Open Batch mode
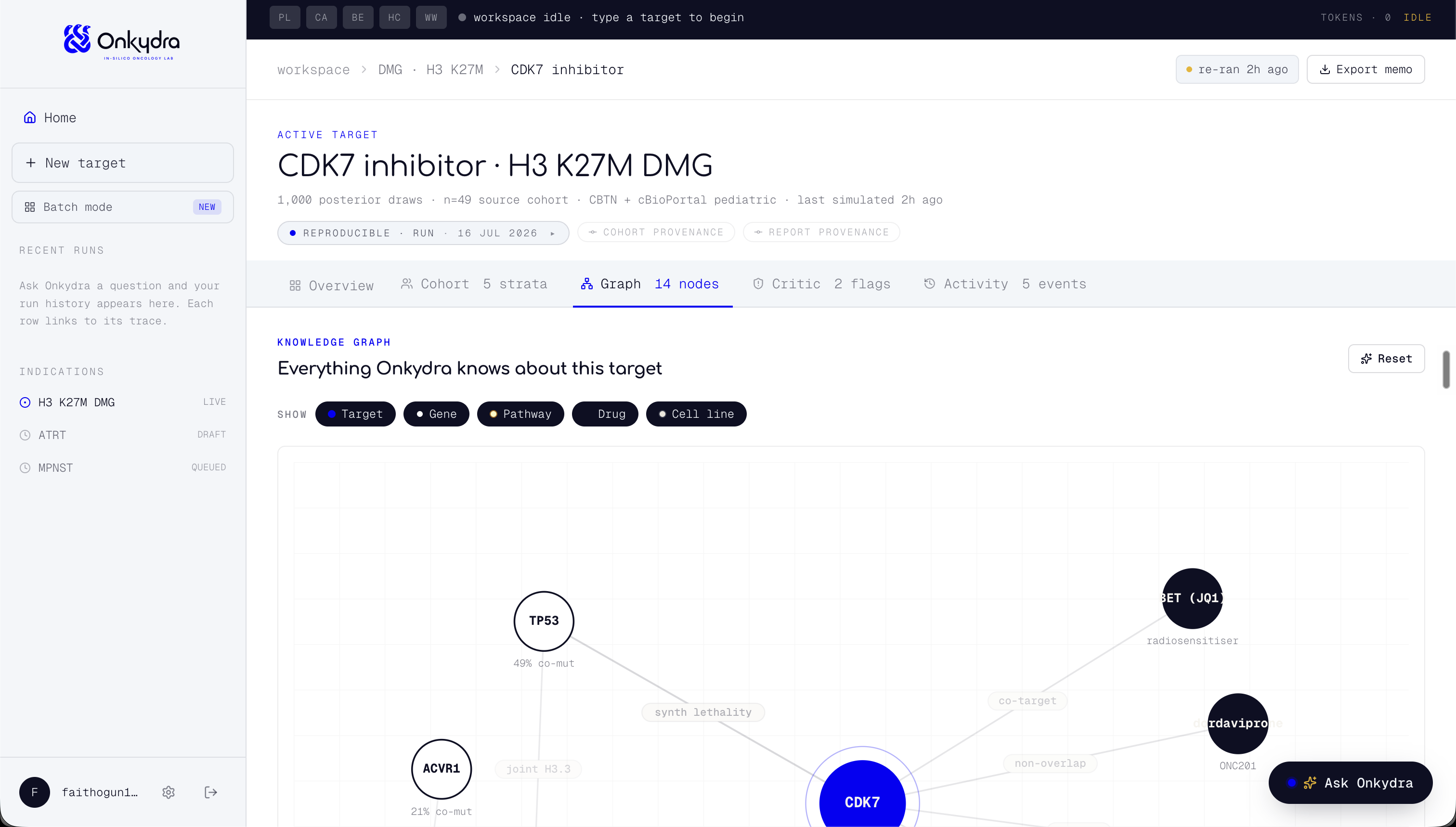This screenshot has width=1456, height=827. point(122,207)
